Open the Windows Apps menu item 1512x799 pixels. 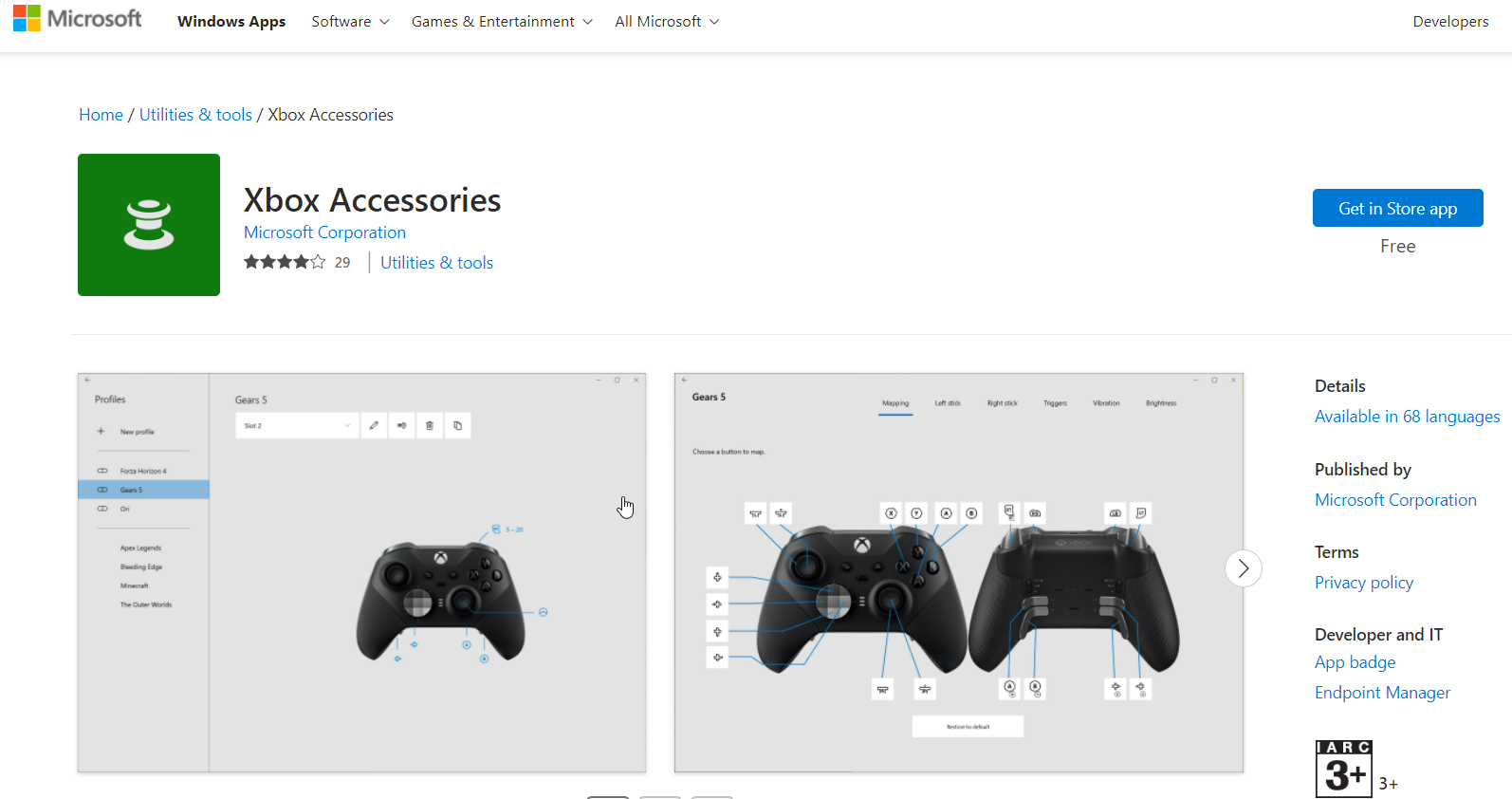pos(231,21)
